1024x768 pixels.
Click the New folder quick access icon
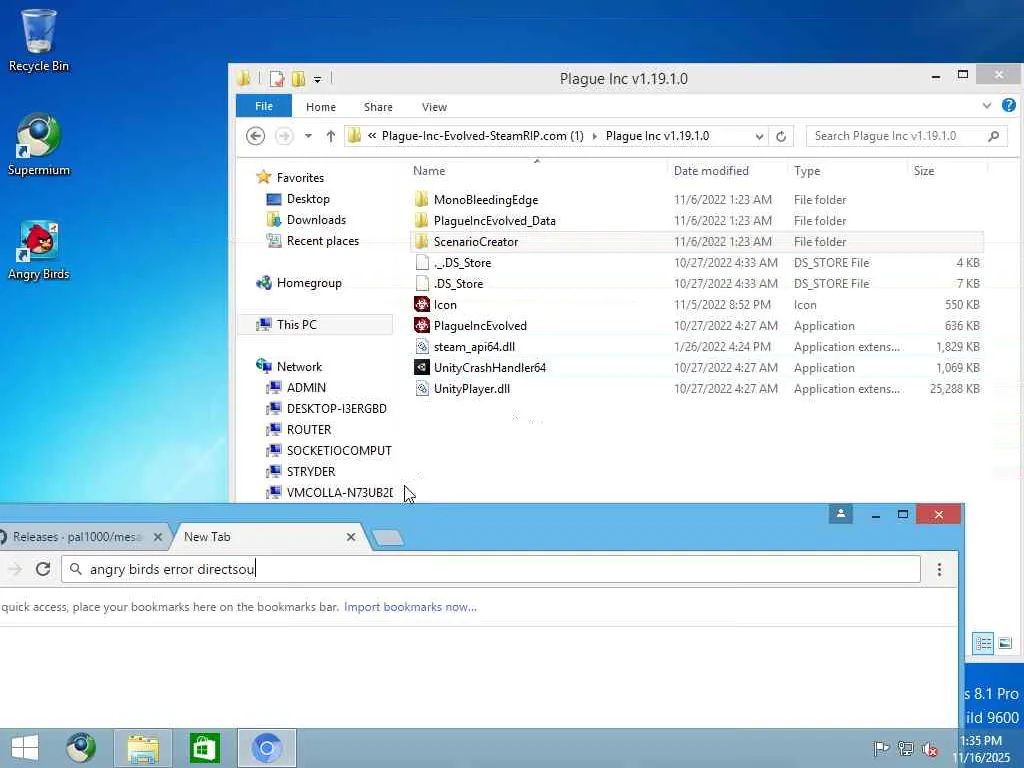(x=298, y=79)
